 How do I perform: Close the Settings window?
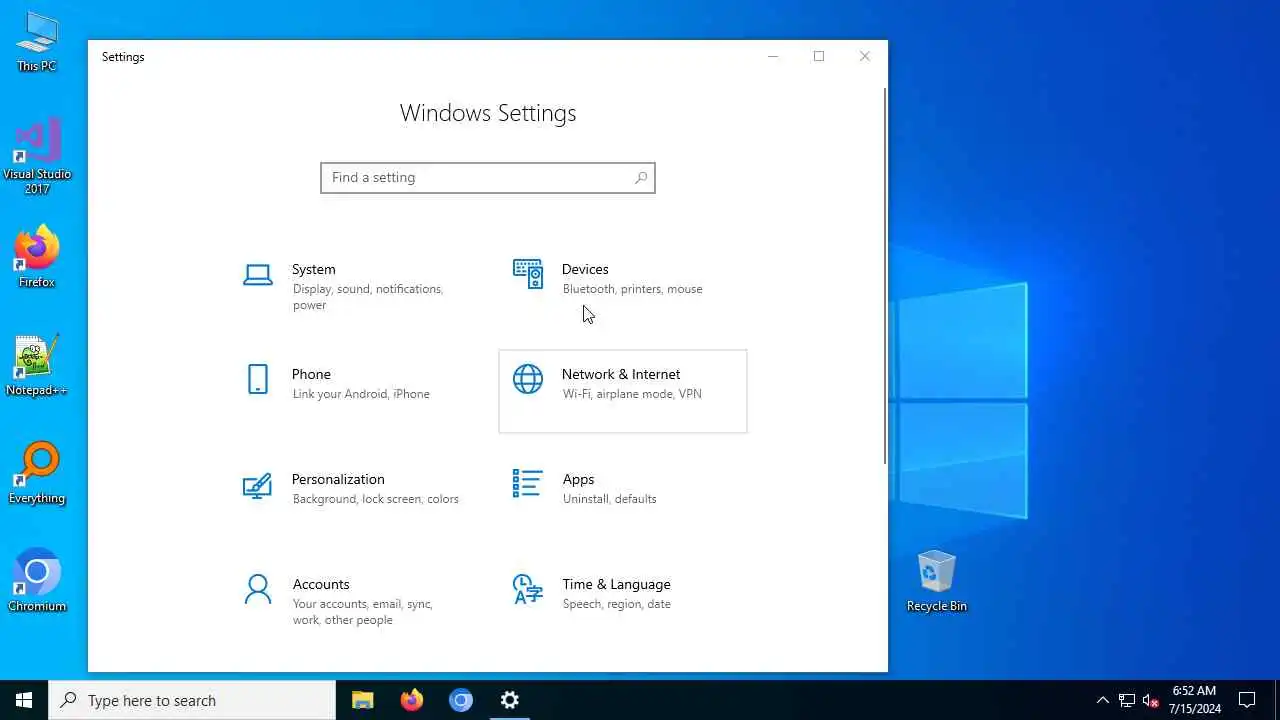tap(865, 57)
